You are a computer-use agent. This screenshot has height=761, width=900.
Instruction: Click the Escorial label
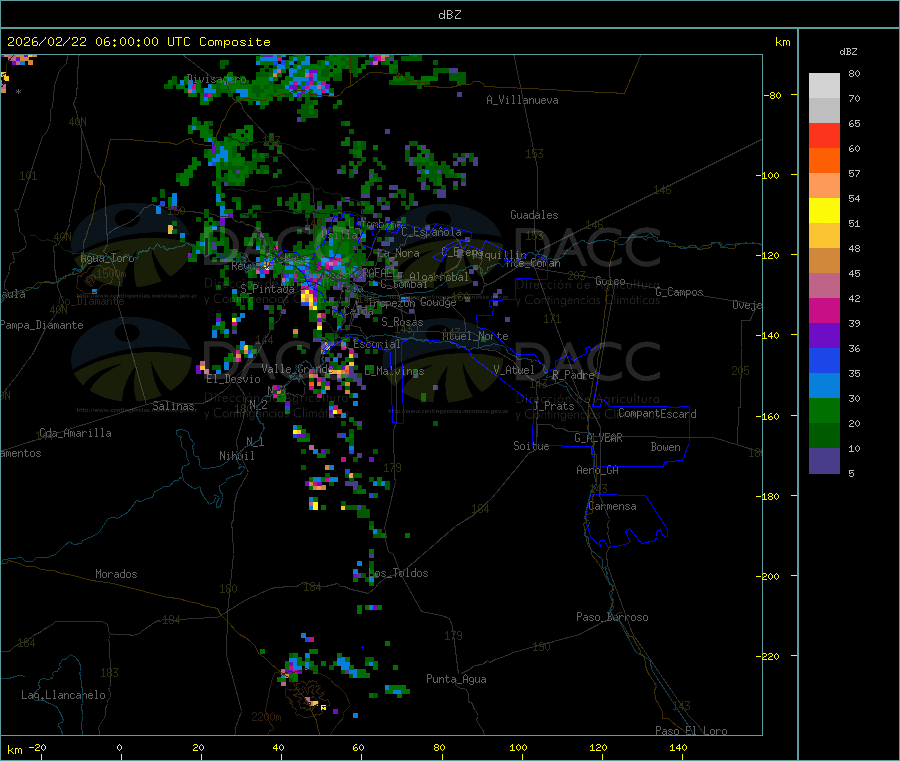(x=377, y=344)
